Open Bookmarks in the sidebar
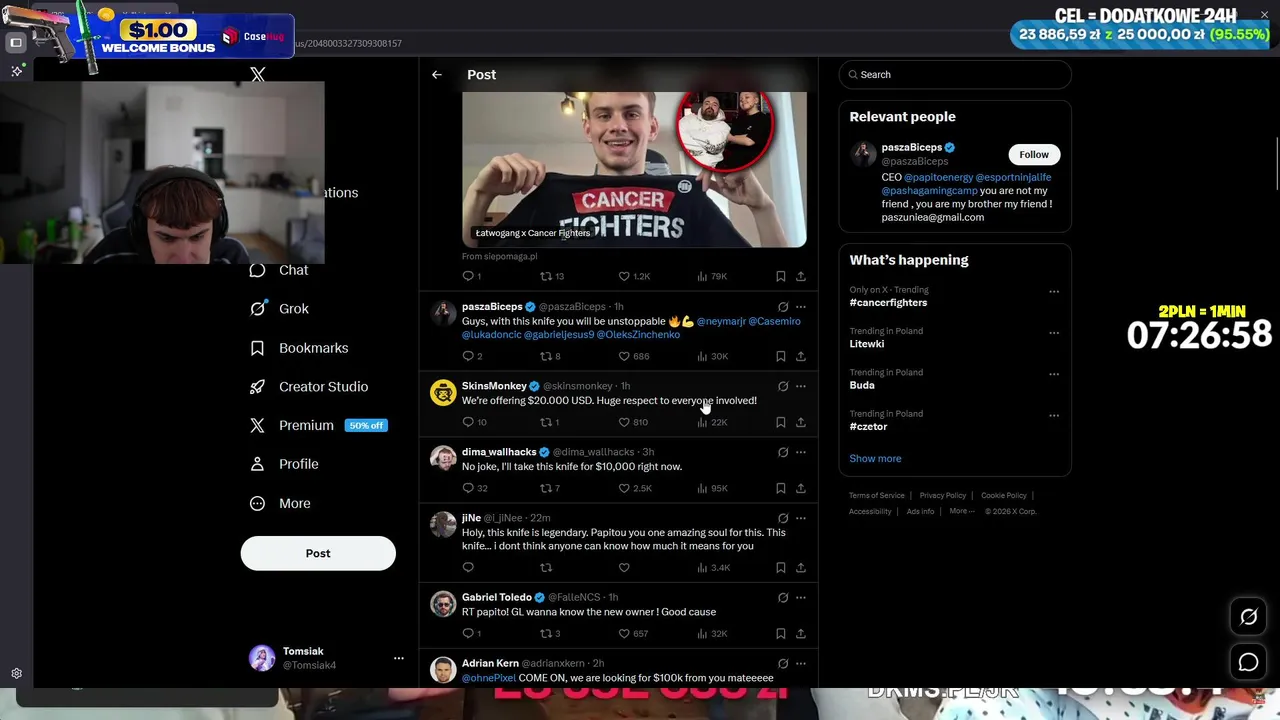 299,348
